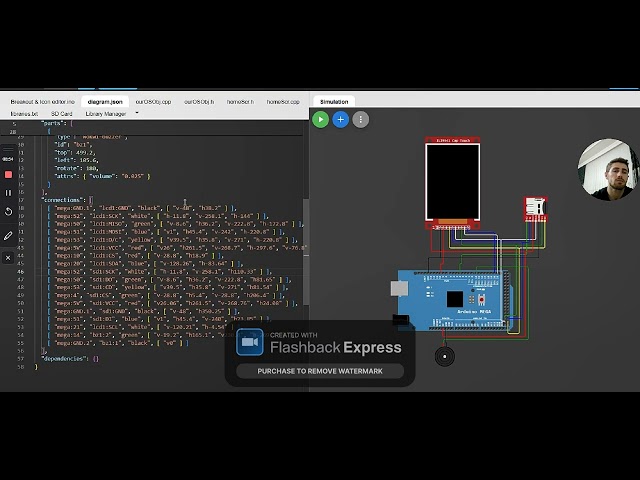Screen dimensions: 640x480
Task: Open the Breakout & Icon editor.ino tab
Action: coord(42,102)
